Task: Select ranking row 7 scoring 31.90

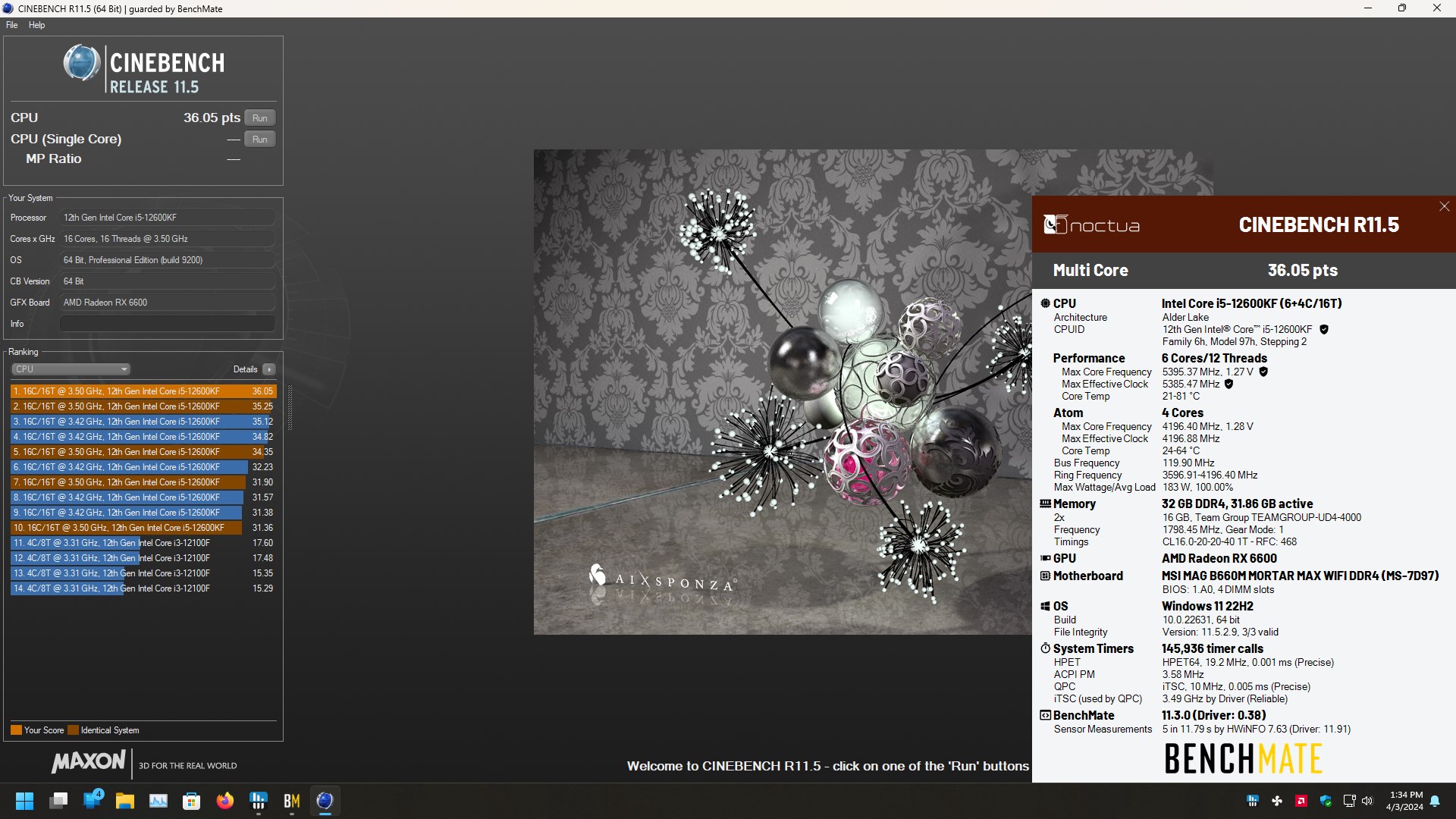Action: coord(143,482)
